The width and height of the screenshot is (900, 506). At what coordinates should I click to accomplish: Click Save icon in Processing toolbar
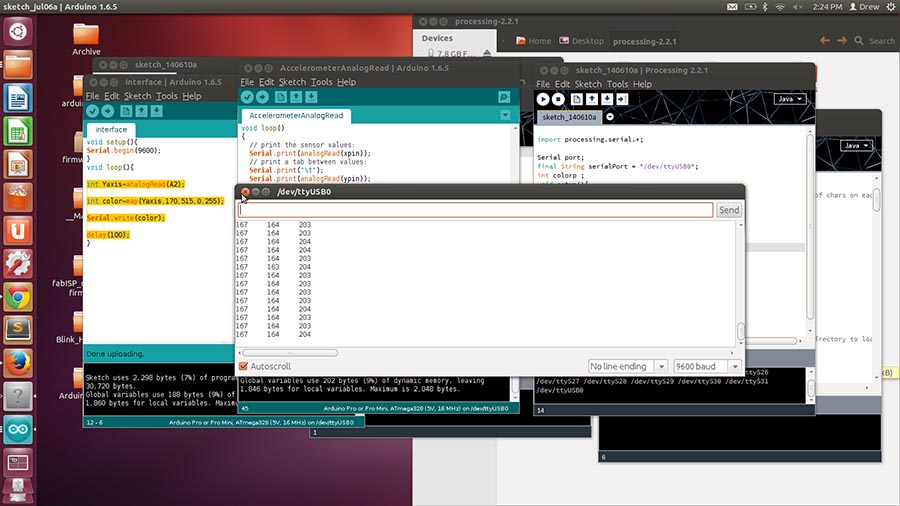[607, 99]
